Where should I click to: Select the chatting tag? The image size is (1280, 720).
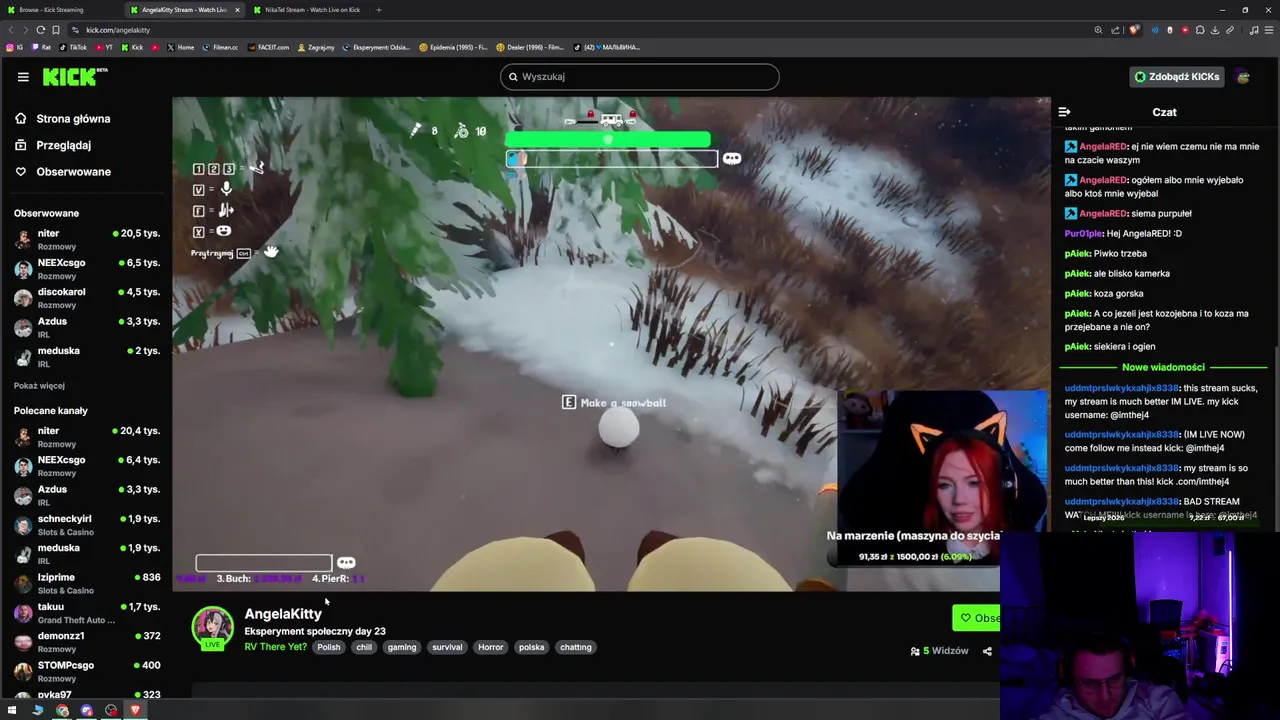point(575,647)
